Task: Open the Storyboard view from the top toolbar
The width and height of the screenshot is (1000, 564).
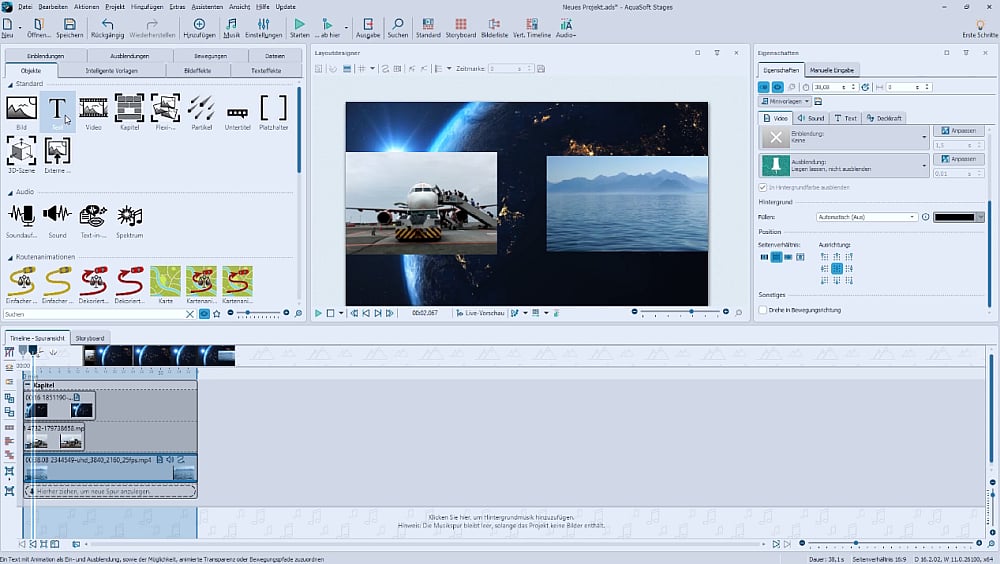Action: 460,27
